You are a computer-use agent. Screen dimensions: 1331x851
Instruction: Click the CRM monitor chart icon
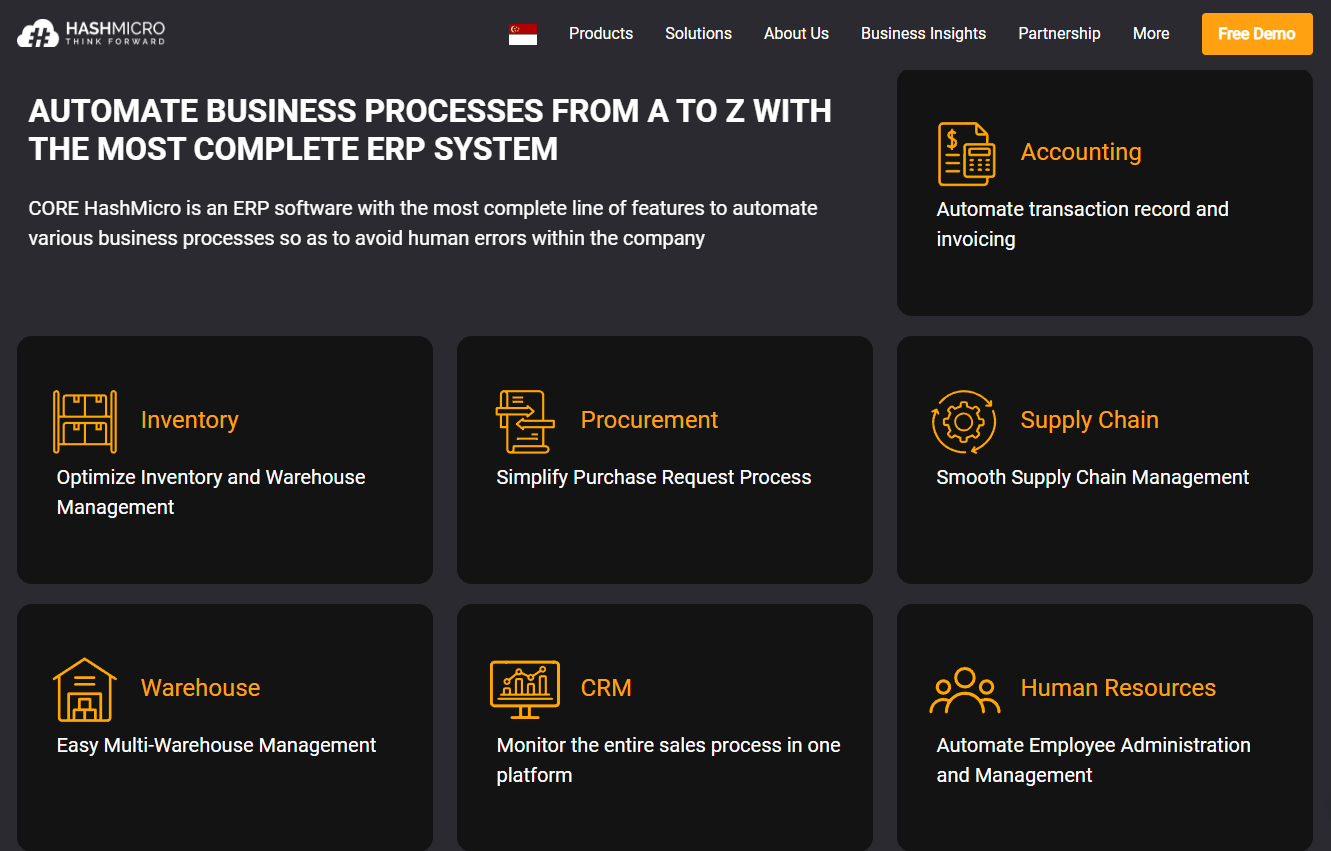click(x=525, y=690)
